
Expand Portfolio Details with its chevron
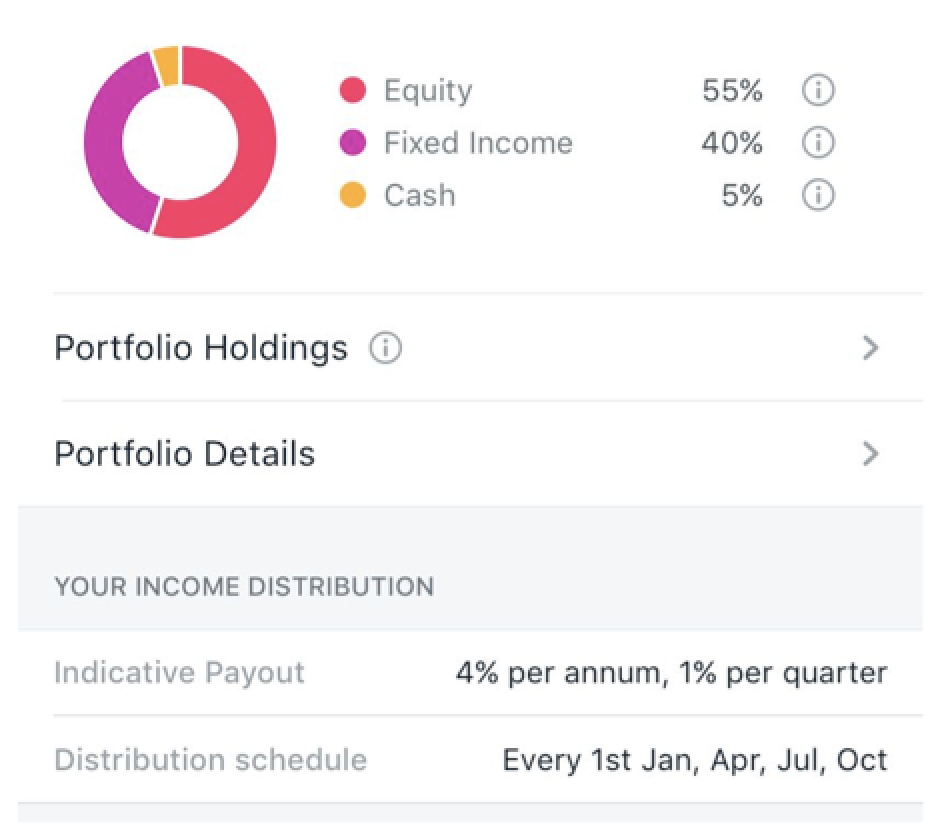870,454
